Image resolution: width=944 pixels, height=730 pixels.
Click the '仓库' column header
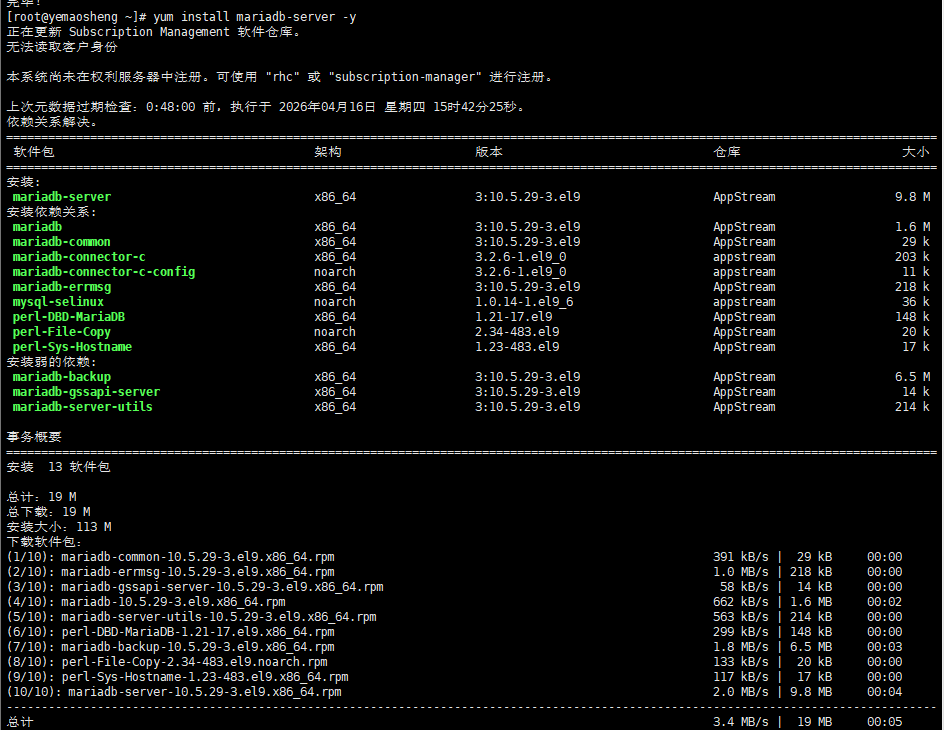[727, 152]
